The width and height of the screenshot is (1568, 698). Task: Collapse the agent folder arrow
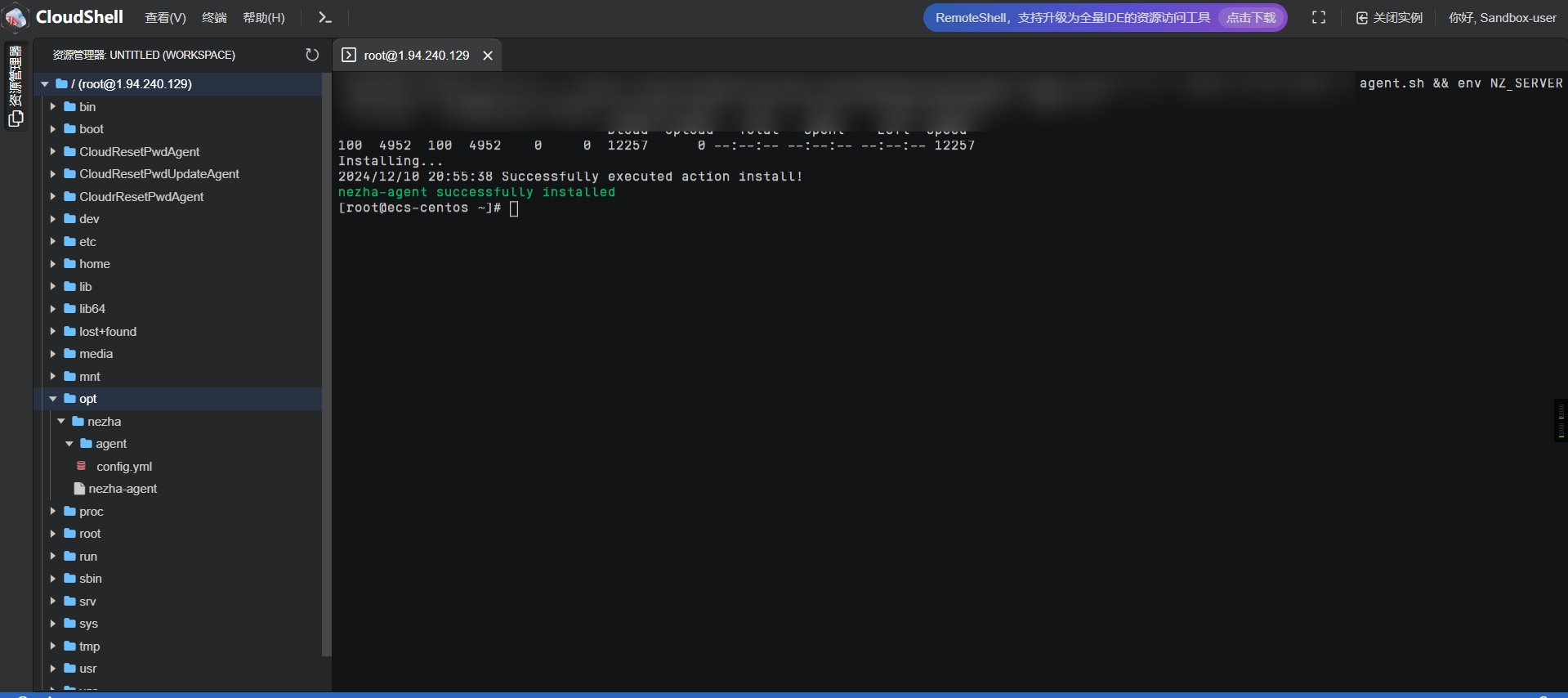click(x=69, y=444)
